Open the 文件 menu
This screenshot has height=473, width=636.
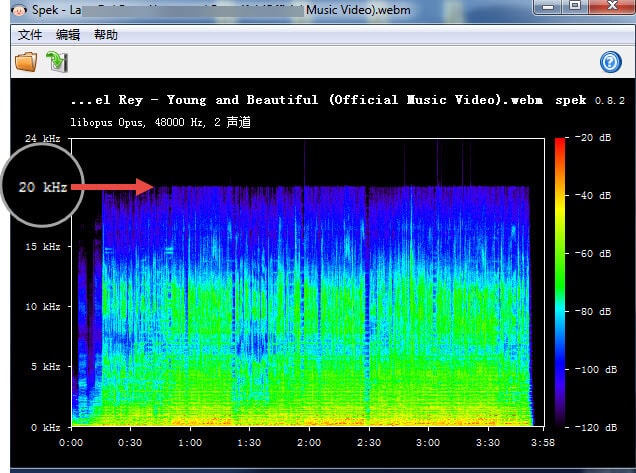pos(30,35)
